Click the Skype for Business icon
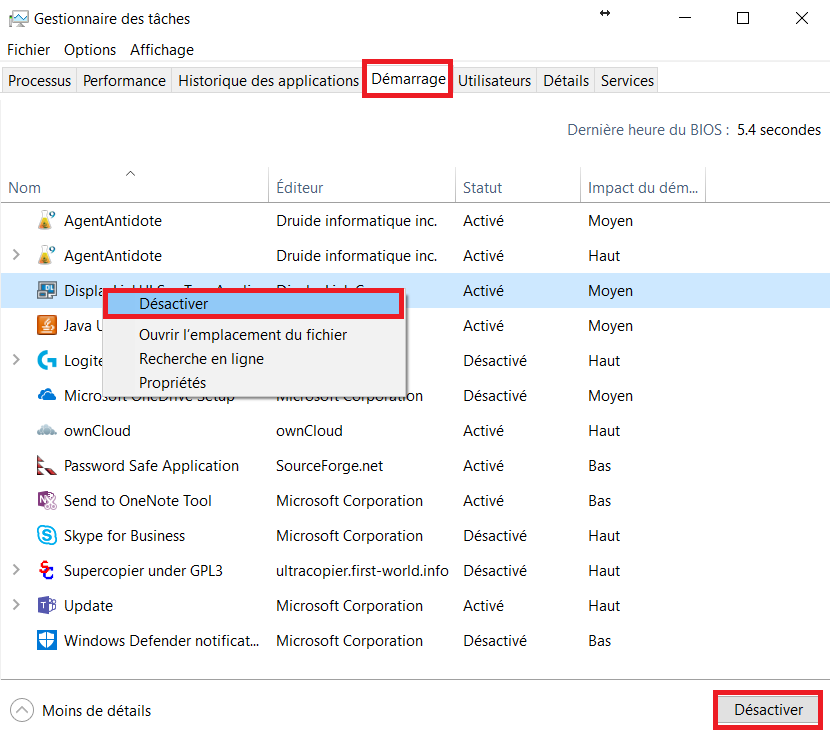Viewport: 830px width, 737px height. tap(47, 535)
